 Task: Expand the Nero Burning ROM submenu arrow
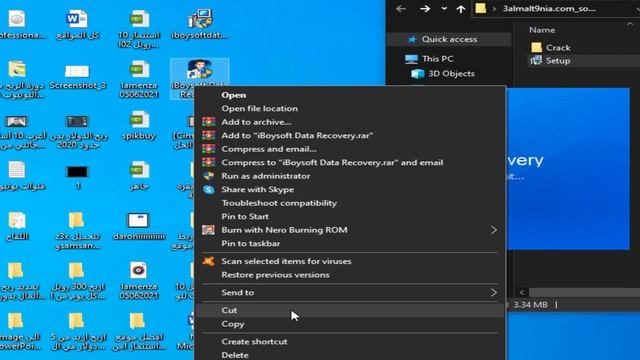pyautogui.click(x=494, y=230)
